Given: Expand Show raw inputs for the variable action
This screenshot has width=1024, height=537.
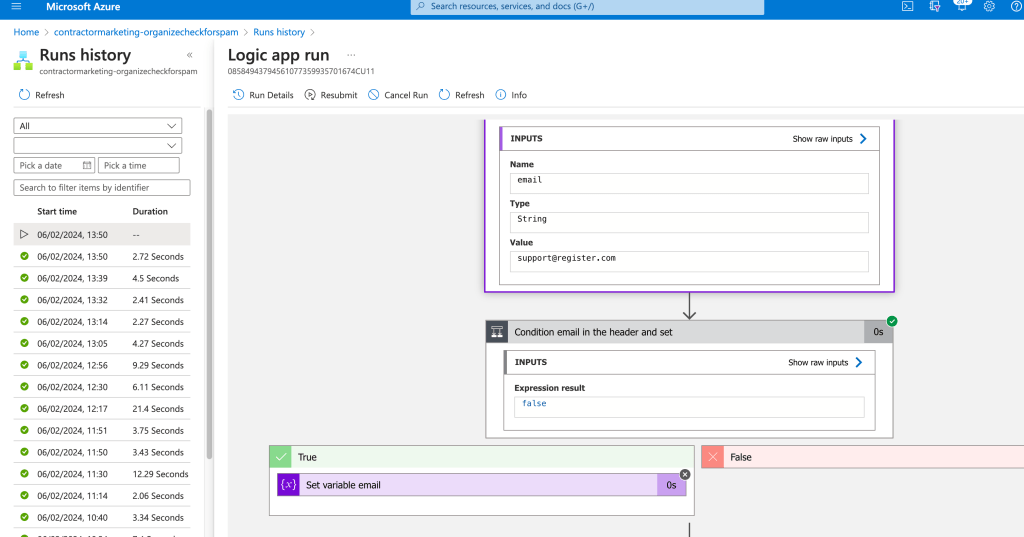Looking at the screenshot, I should click(829, 138).
